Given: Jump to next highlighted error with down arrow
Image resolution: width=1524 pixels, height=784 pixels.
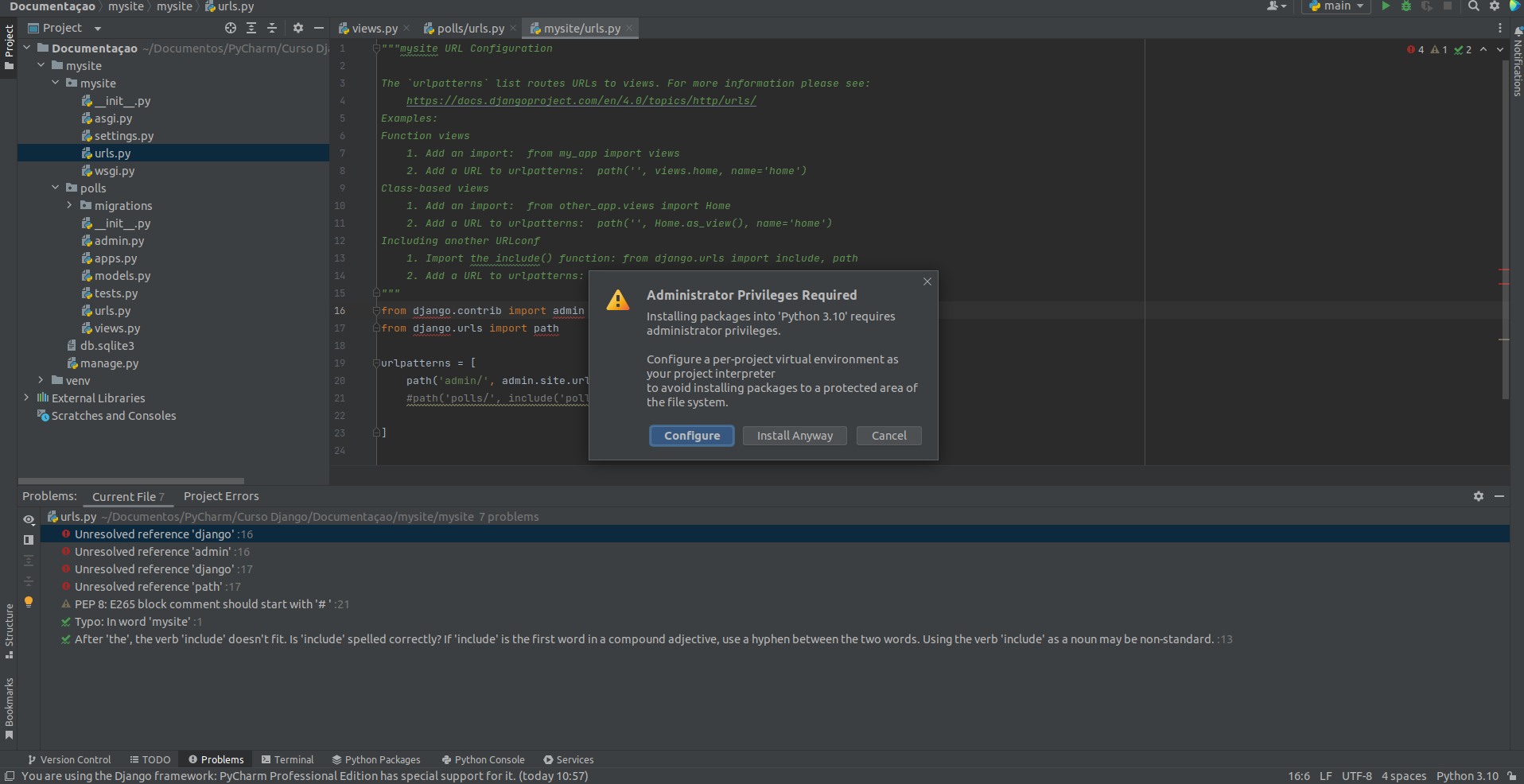Looking at the screenshot, I should click(1500, 49).
